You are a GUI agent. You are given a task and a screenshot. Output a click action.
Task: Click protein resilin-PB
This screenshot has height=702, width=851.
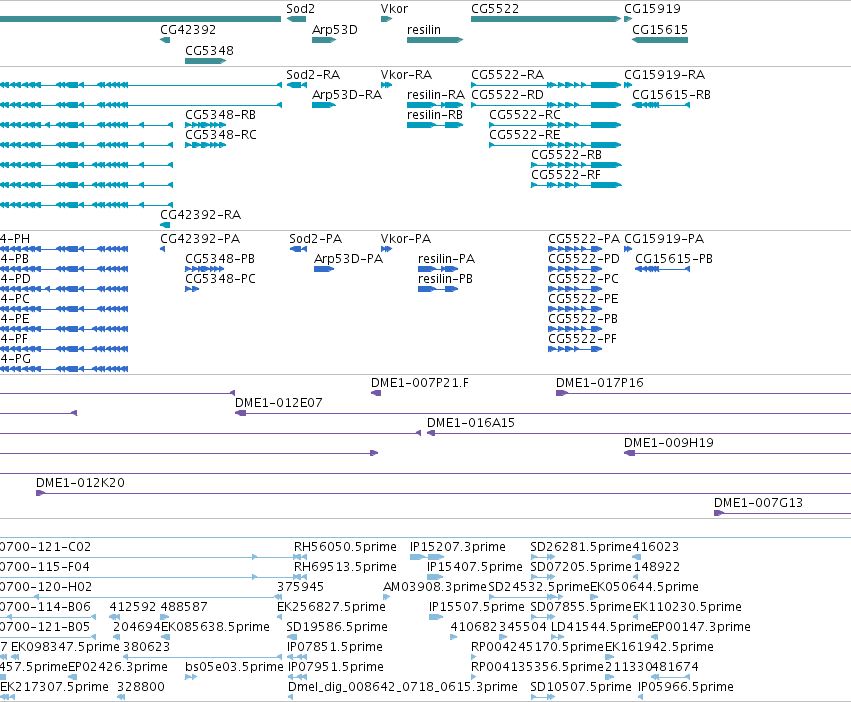[x=446, y=279]
